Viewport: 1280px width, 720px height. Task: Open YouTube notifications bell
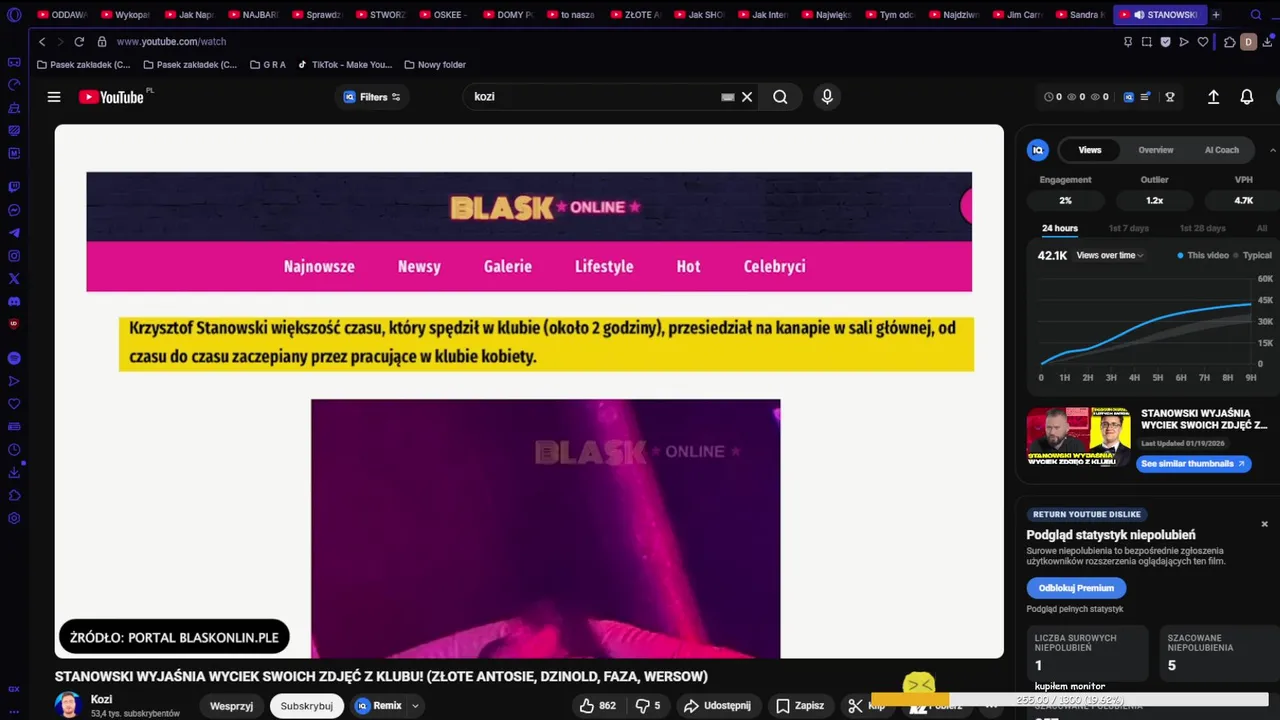pyautogui.click(x=1247, y=97)
